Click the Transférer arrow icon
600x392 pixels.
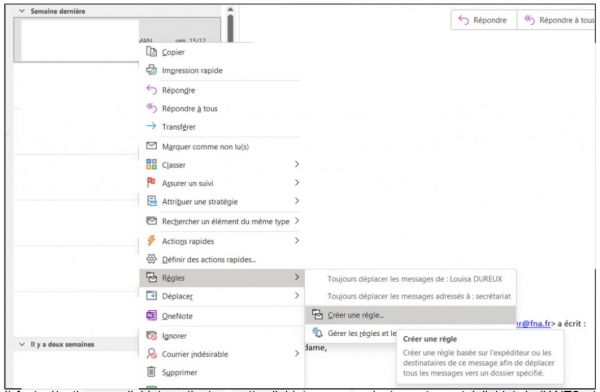click(152, 126)
